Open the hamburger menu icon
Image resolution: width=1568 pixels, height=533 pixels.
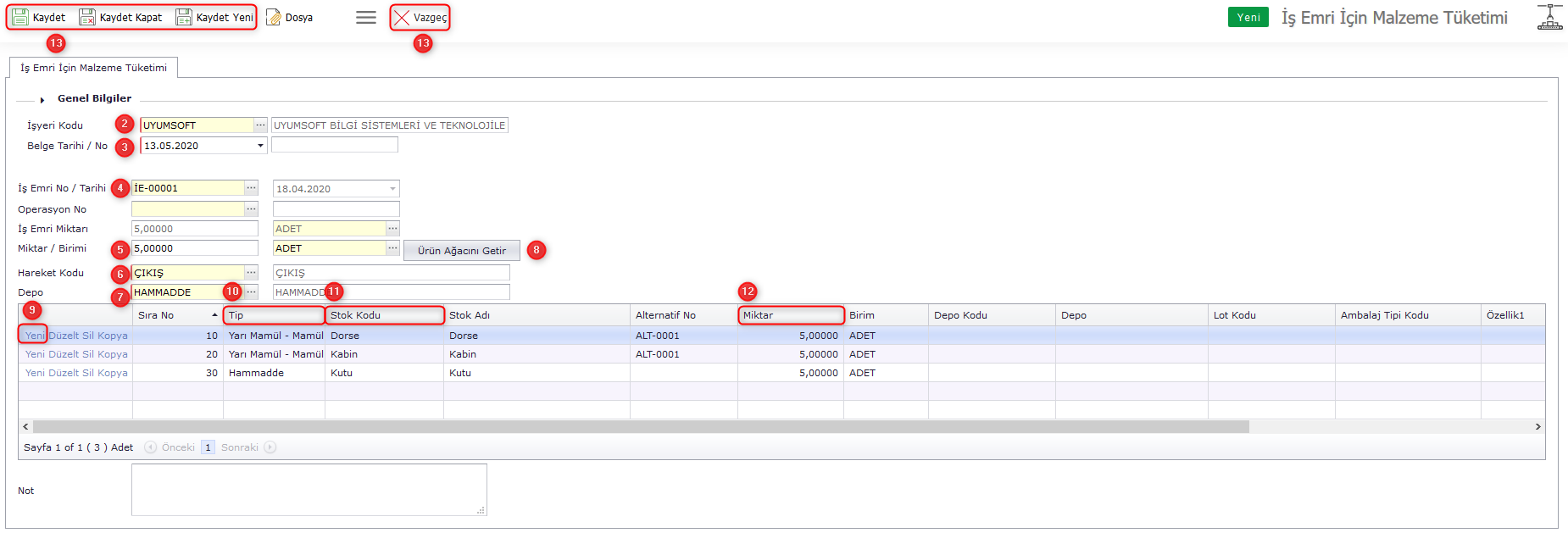pyautogui.click(x=366, y=17)
